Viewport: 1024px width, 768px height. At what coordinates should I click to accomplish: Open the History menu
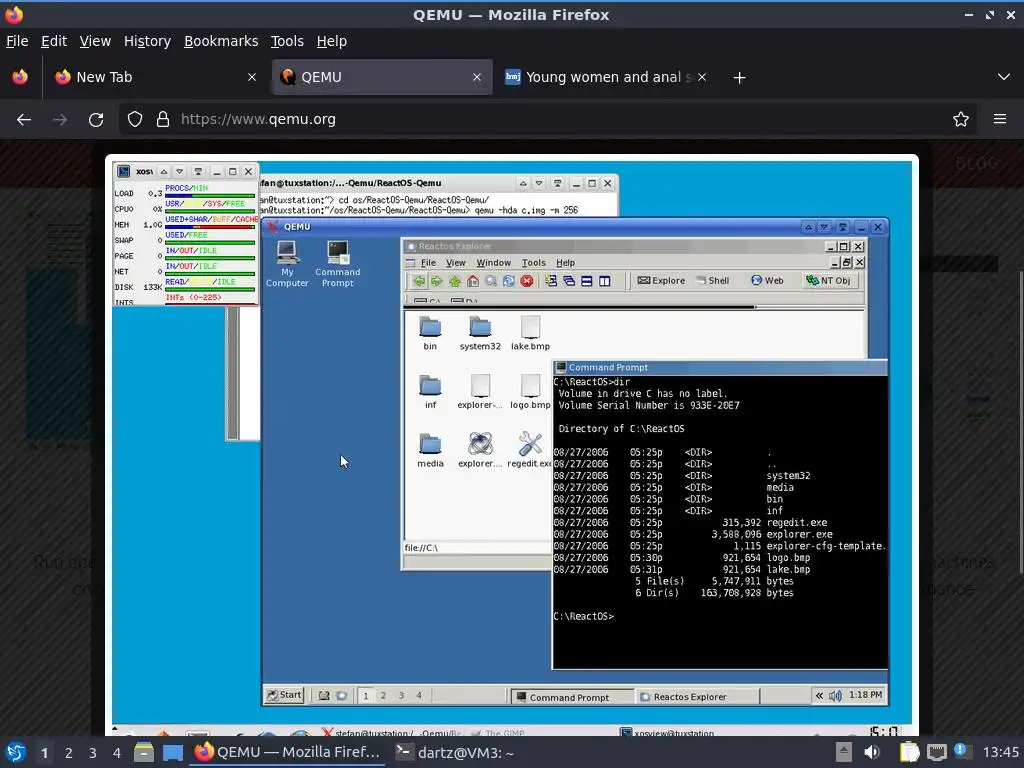(147, 41)
